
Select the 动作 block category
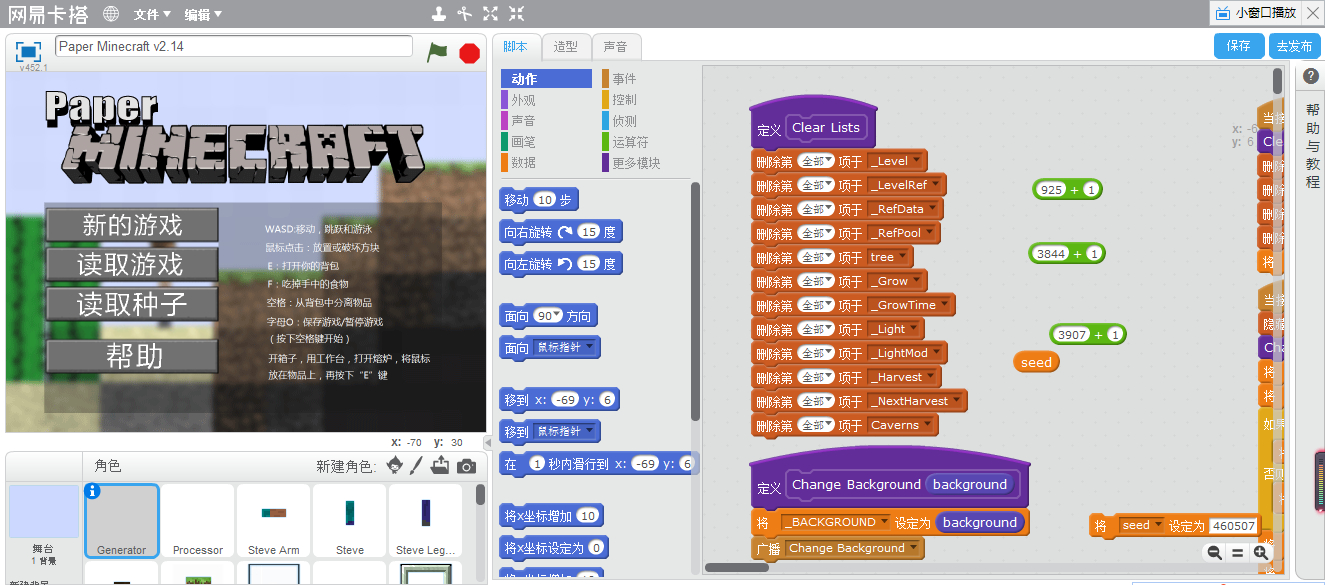[546, 79]
